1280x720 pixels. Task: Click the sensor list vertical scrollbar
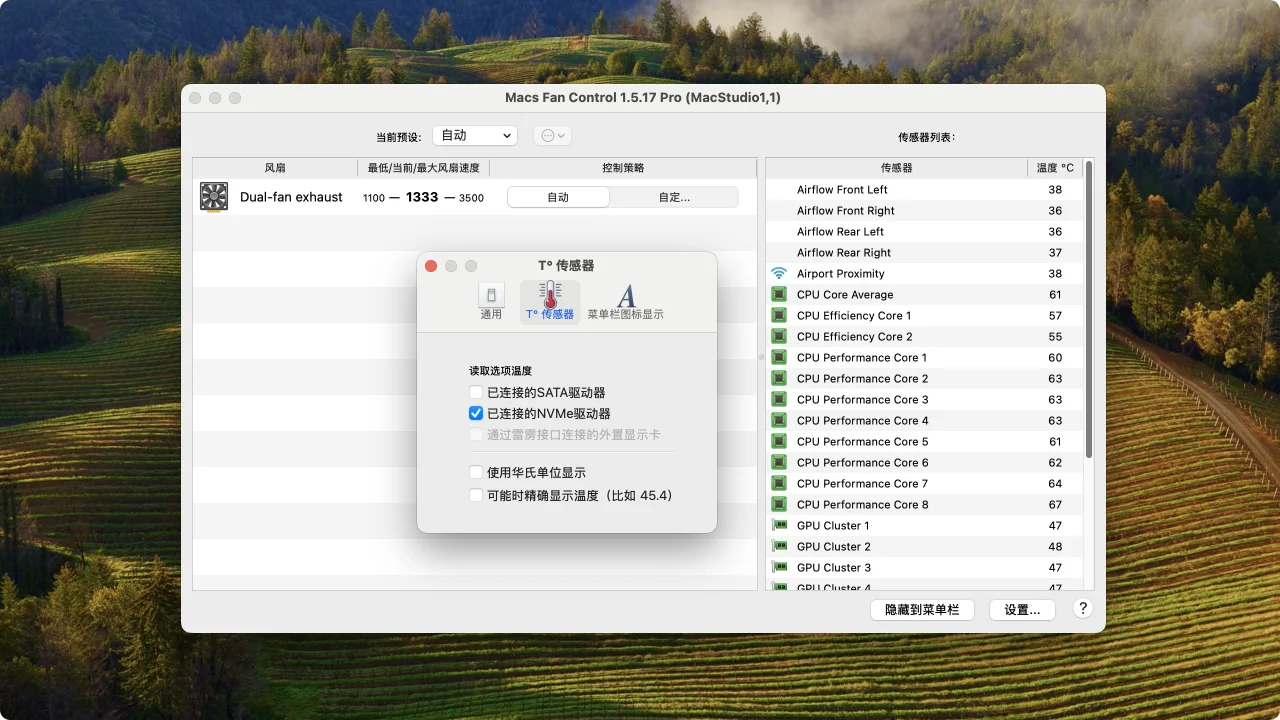click(1088, 310)
